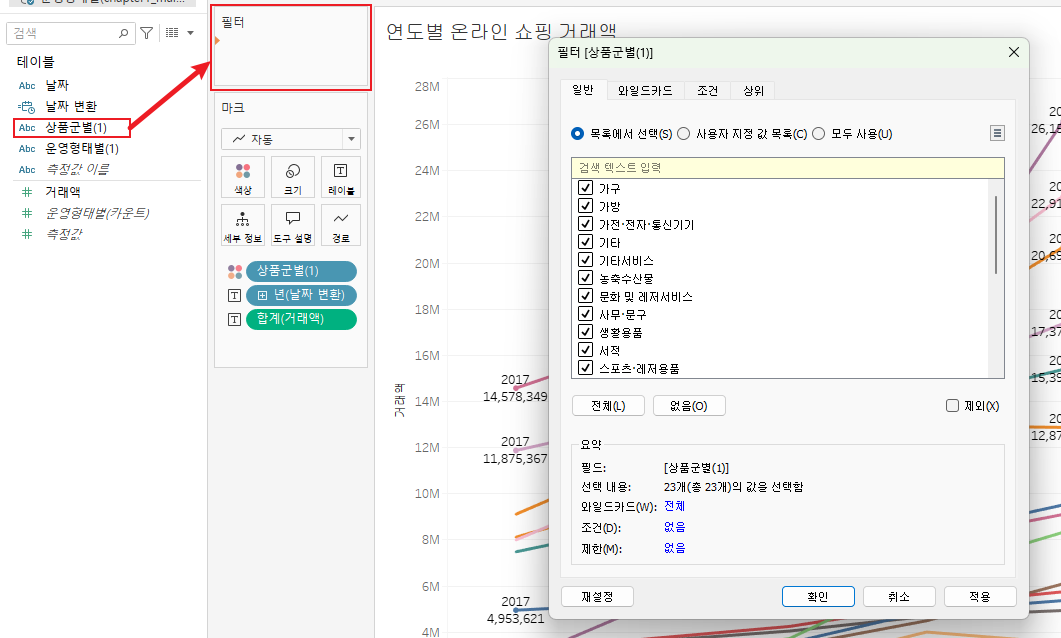Switch to the 와일드카드 tab
Viewport: 1061px width, 638px height.
pyautogui.click(x=645, y=91)
